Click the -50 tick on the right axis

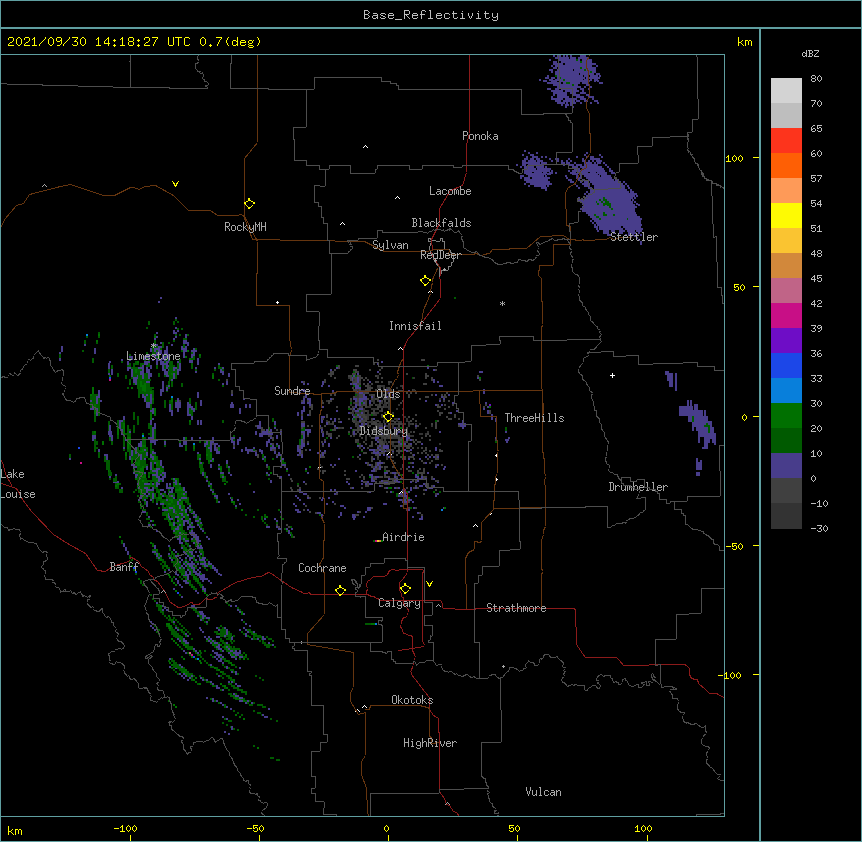(x=734, y=546)
